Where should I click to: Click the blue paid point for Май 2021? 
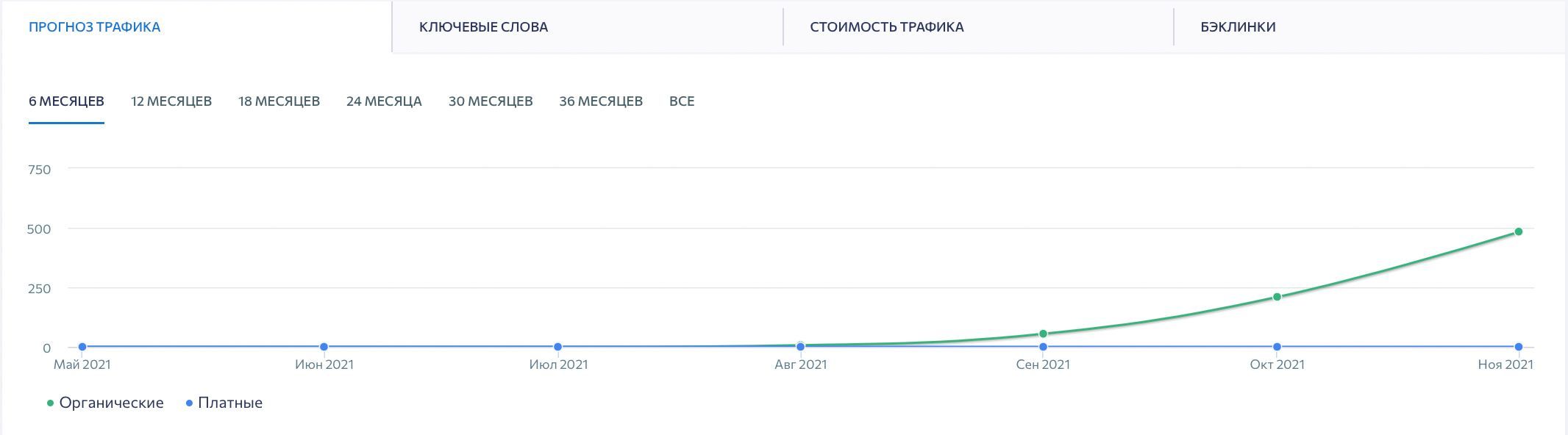point(82,347)
